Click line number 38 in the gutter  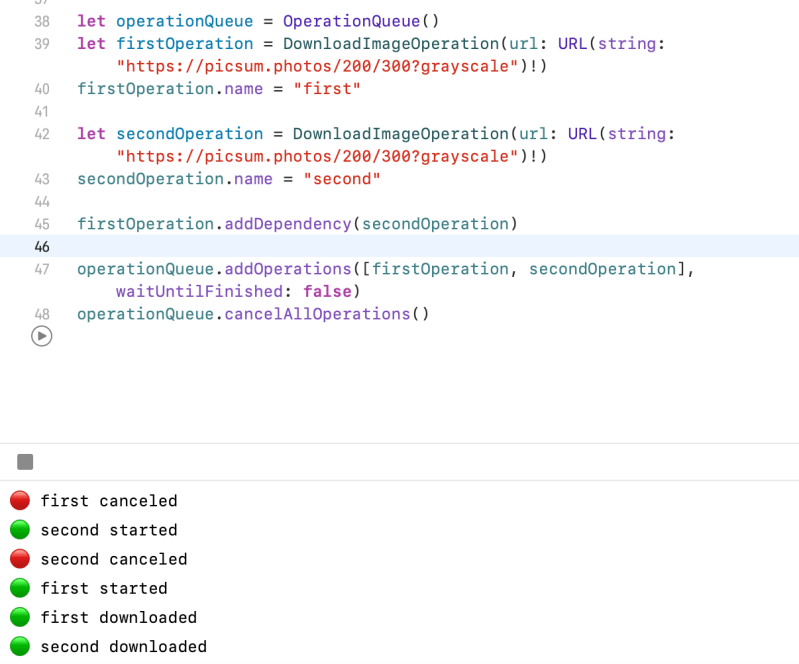point(41,21)
